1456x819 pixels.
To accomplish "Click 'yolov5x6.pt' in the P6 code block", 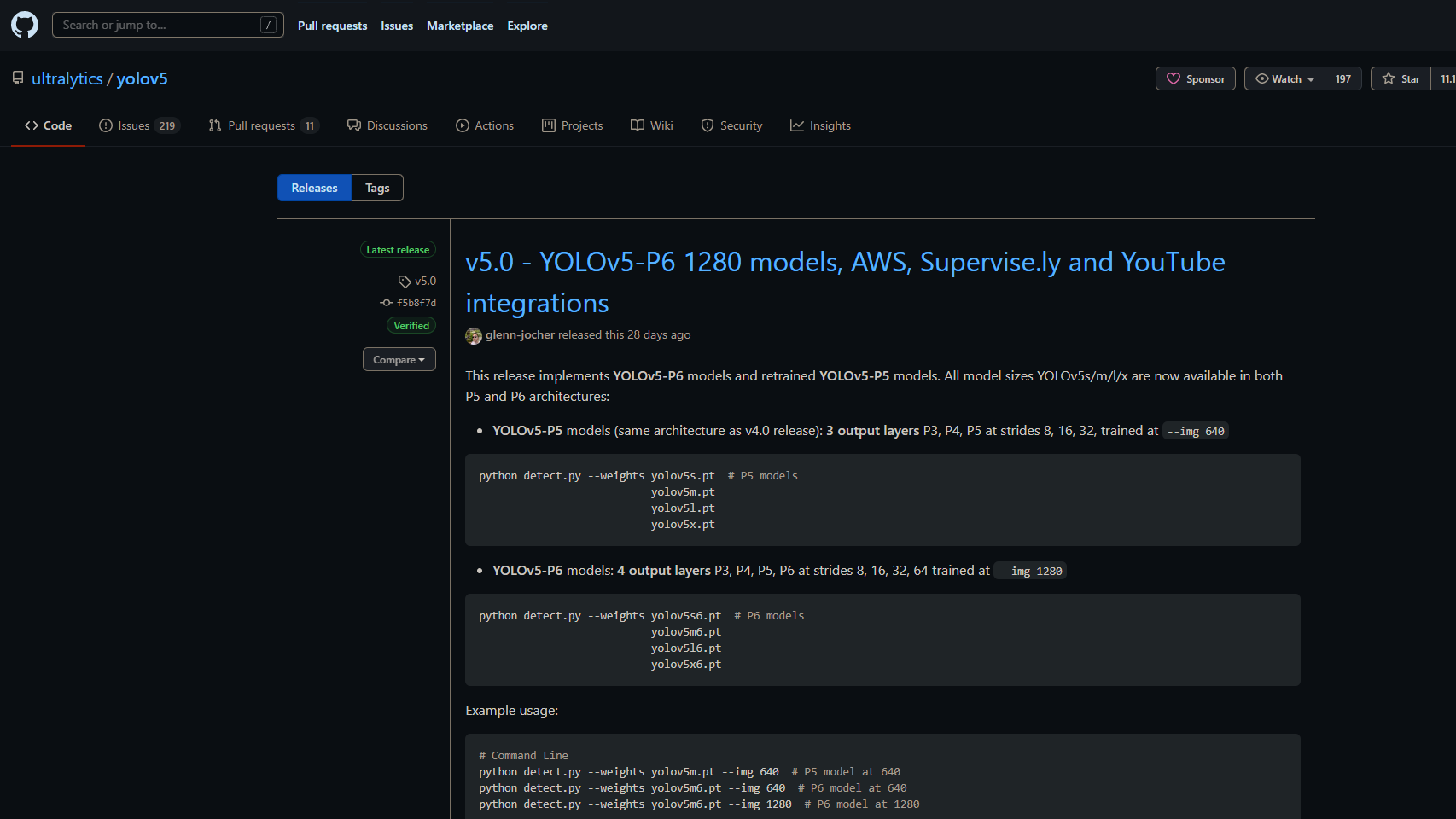I will 686,665.
